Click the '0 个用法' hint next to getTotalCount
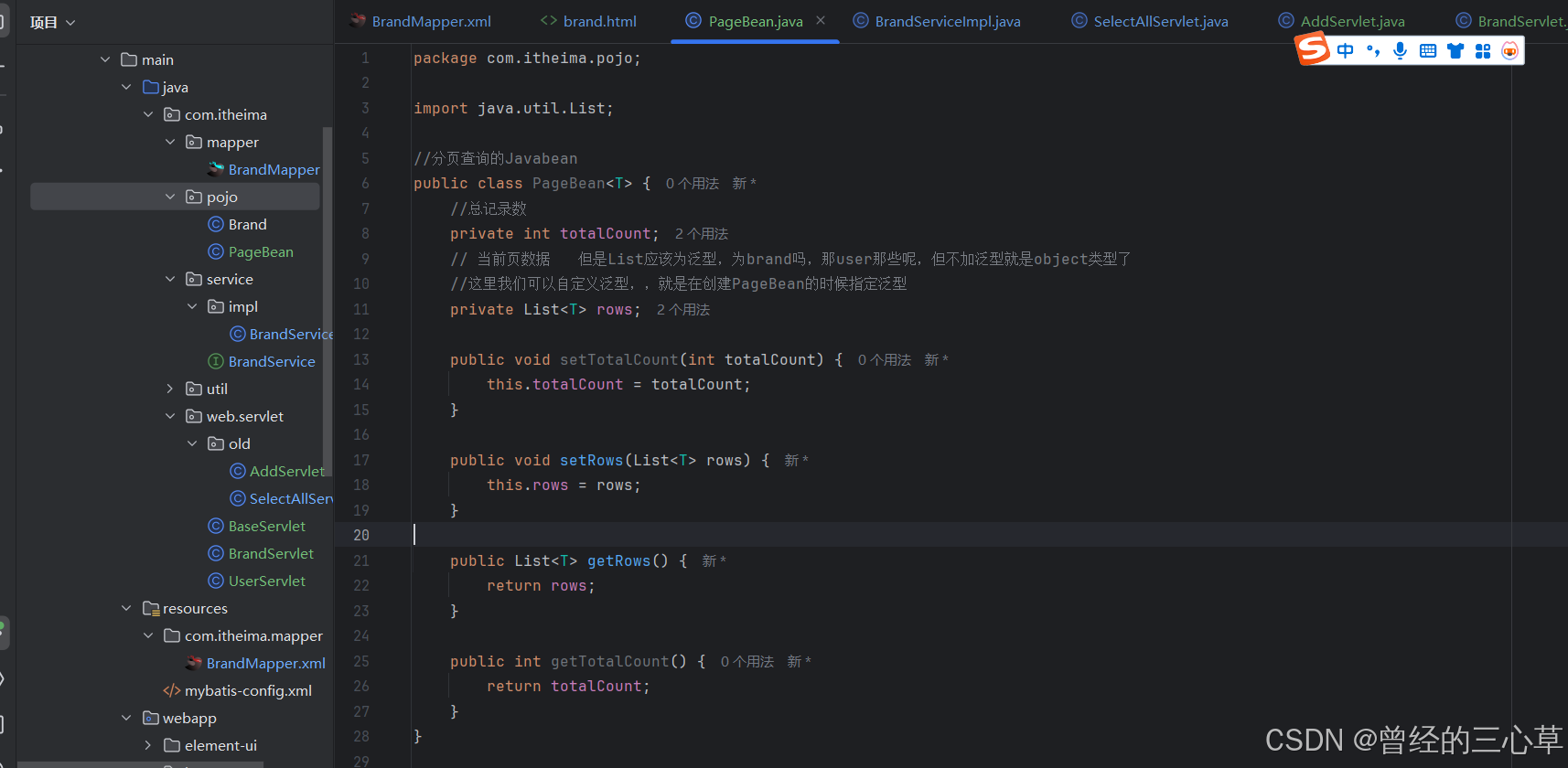Viewport: 1568px width, 768px height. coord(746,662)
